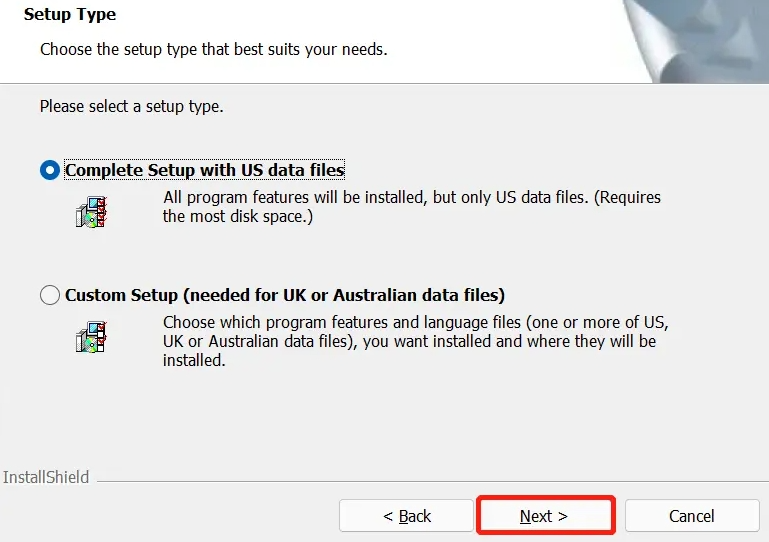The width and height of the screenshot is (769, 542).
Task: Select the Custom Setup radio button
Action: click(x=50, y=295)
